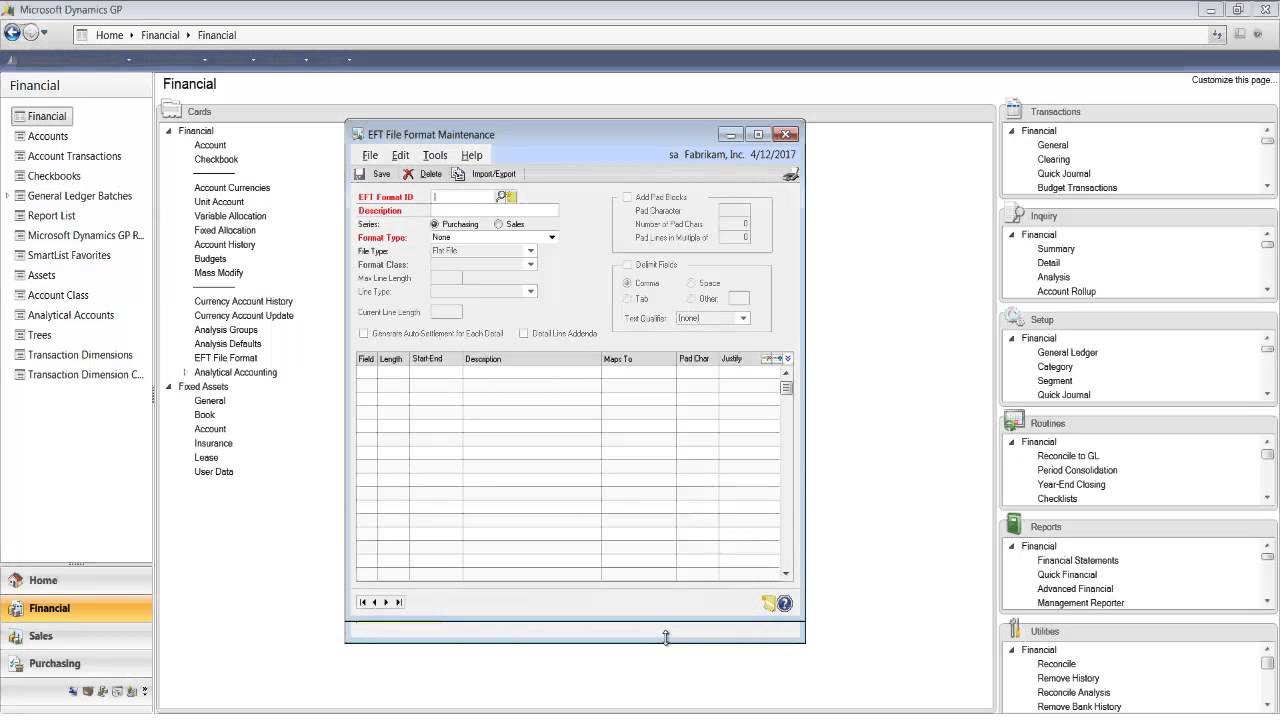
Task: Click the Save toolbar button
Action: tap(372, 174)
